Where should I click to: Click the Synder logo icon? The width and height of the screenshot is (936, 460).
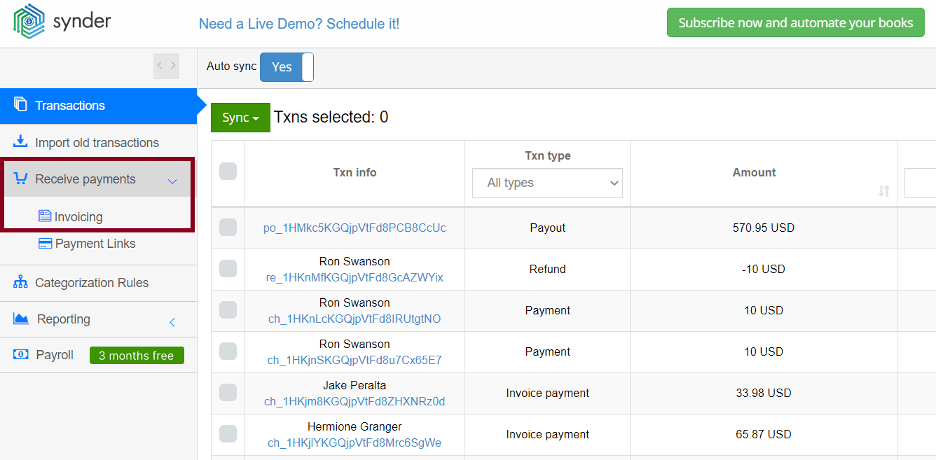coord(27,22)
